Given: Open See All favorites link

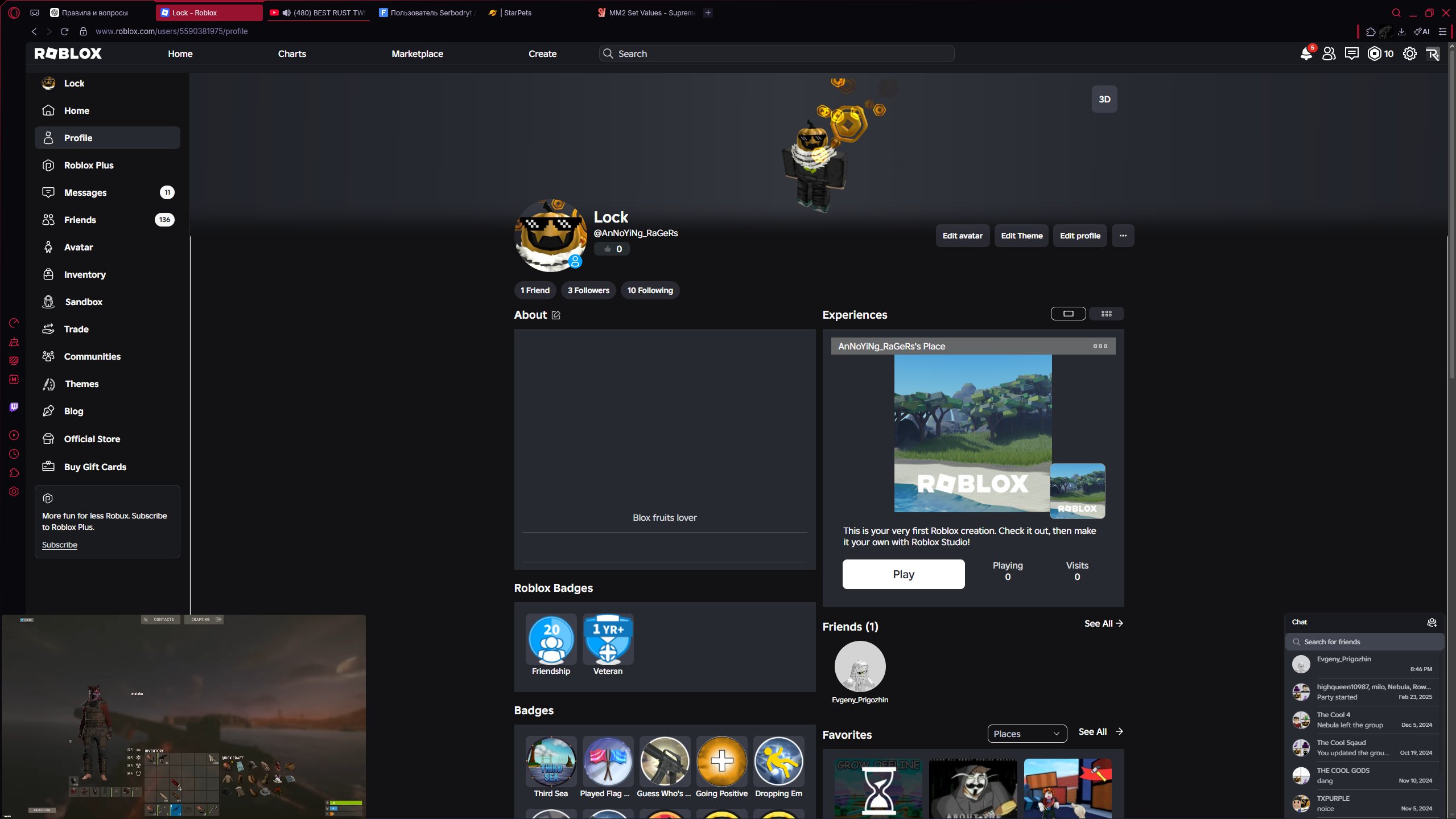Looking at the screenshot, I should coord(1100,731).
